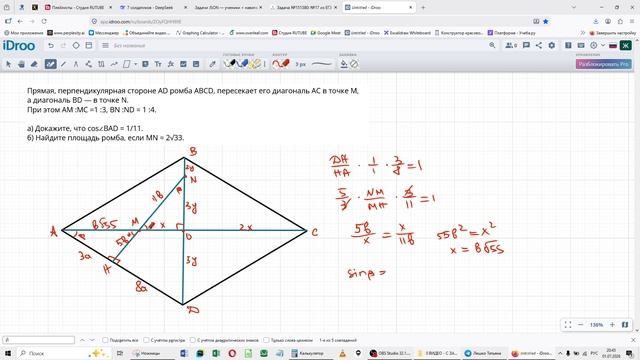Share the board
The image size is (640, 360).
click(x=539, y=46)
